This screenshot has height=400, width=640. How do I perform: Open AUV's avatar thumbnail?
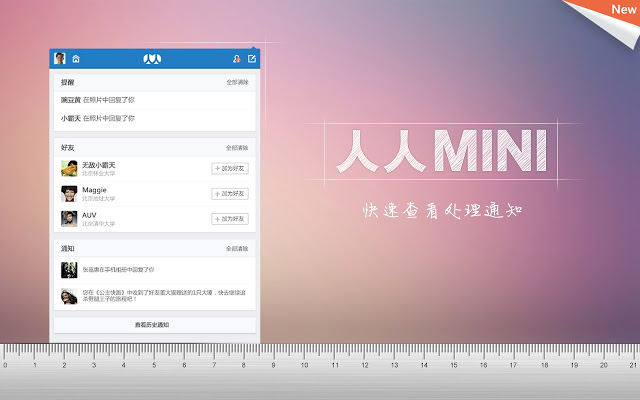pyautogui.click(x=69, y=219)
